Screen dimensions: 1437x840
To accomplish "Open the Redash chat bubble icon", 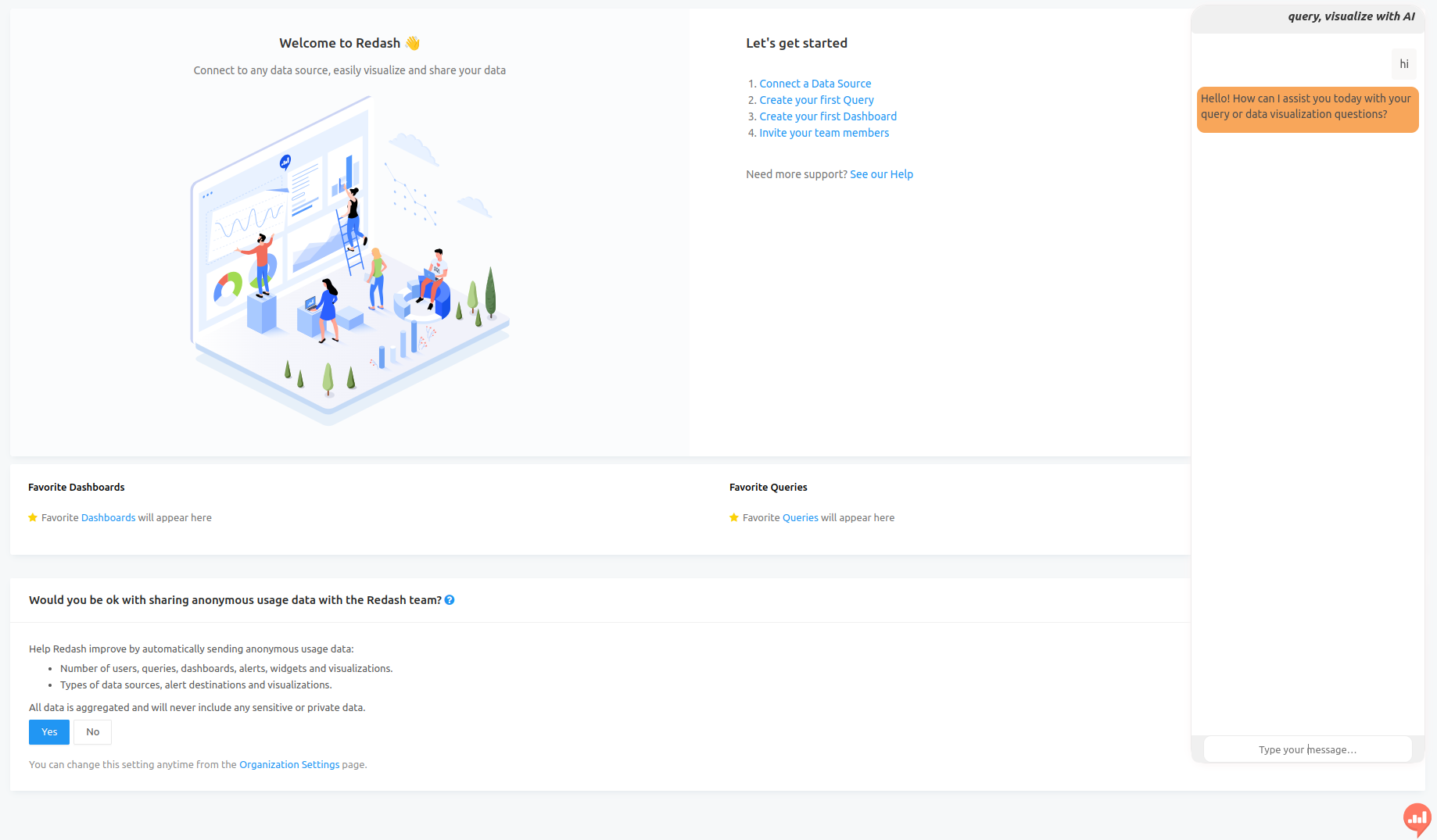I will click(1417, 819).
